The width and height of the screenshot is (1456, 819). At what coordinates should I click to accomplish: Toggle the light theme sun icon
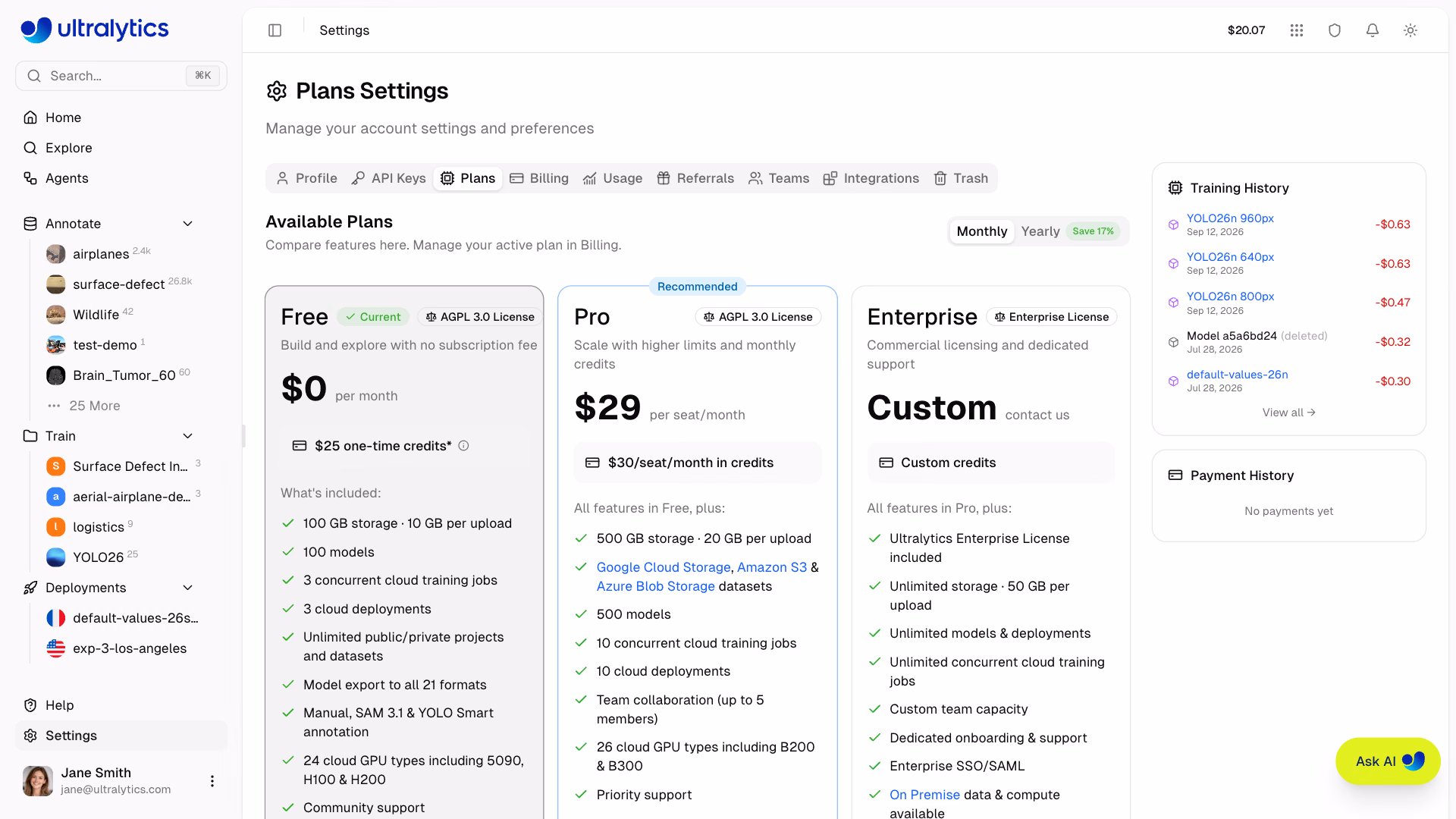pyautogui.click(x=1410, y=30)
